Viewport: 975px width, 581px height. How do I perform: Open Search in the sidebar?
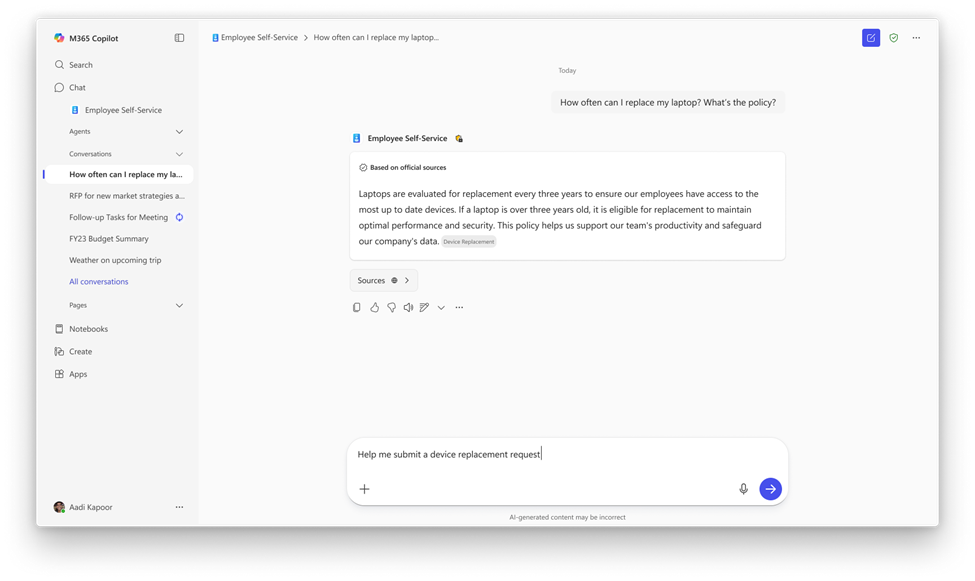[73, 65]
